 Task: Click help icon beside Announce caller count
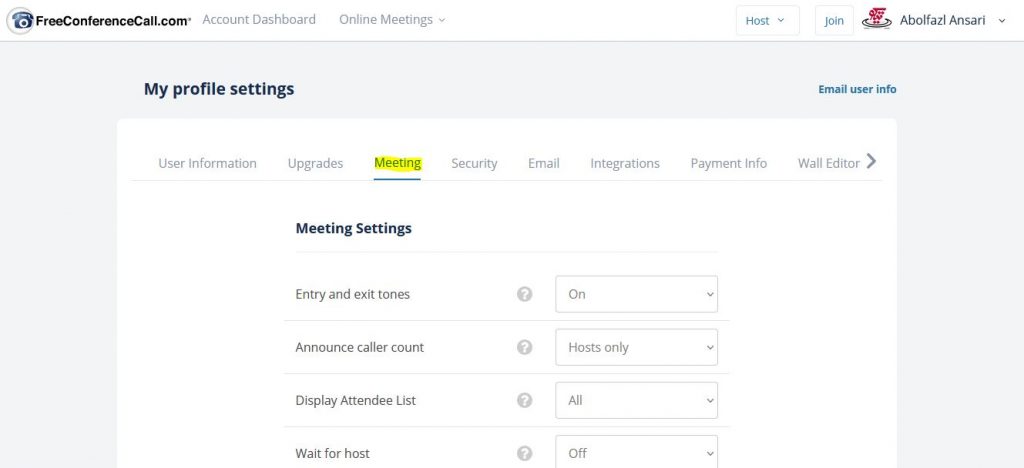(524, 347)
